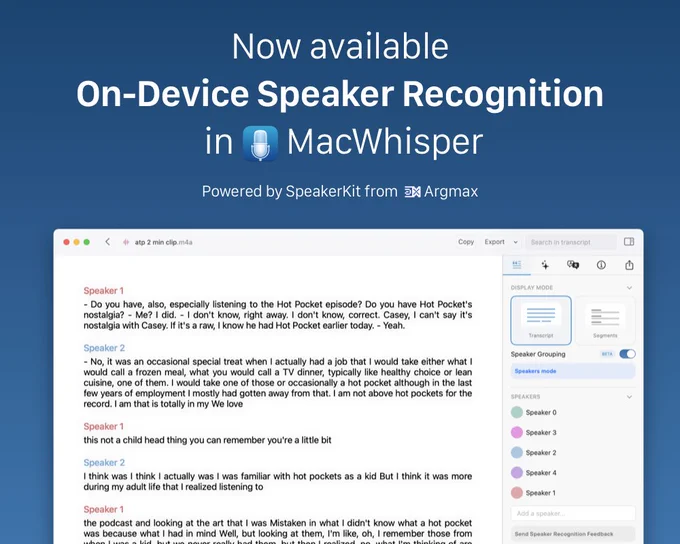Copy the transcript with Copy button
680x544 pixels.
[466, 242]
